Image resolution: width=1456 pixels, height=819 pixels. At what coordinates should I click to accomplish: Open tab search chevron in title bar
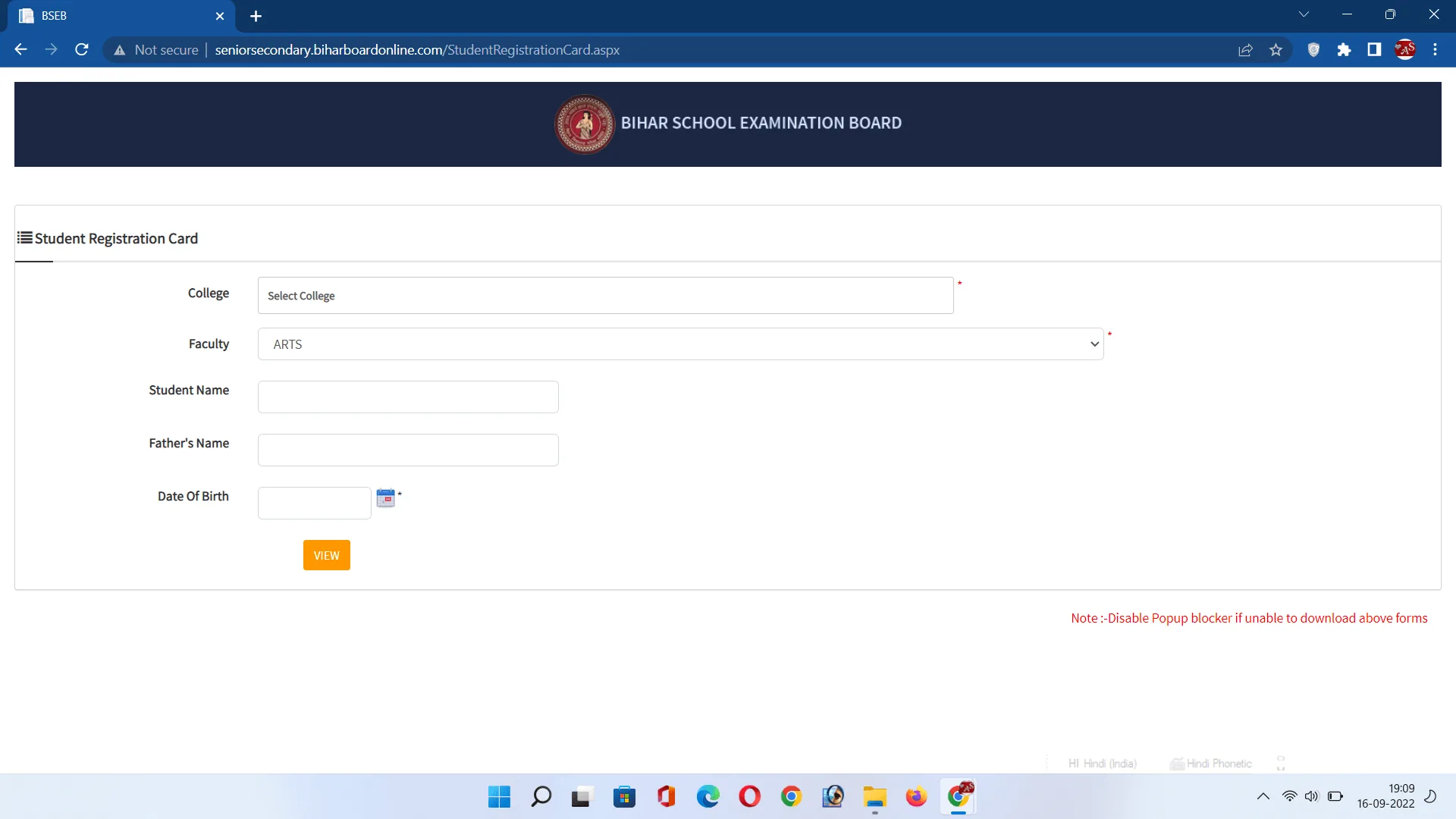(1304, 14)
